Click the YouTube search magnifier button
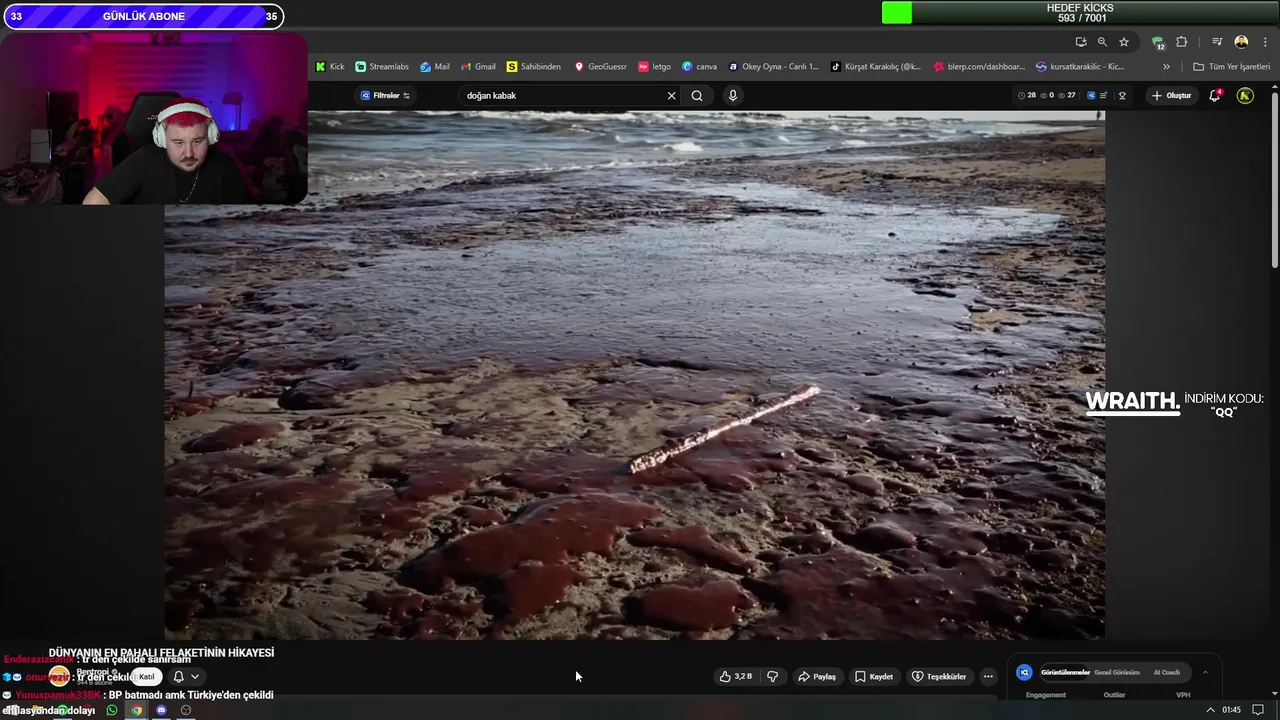The height and width of the screenshot is (720, 1280). [697, 95]
